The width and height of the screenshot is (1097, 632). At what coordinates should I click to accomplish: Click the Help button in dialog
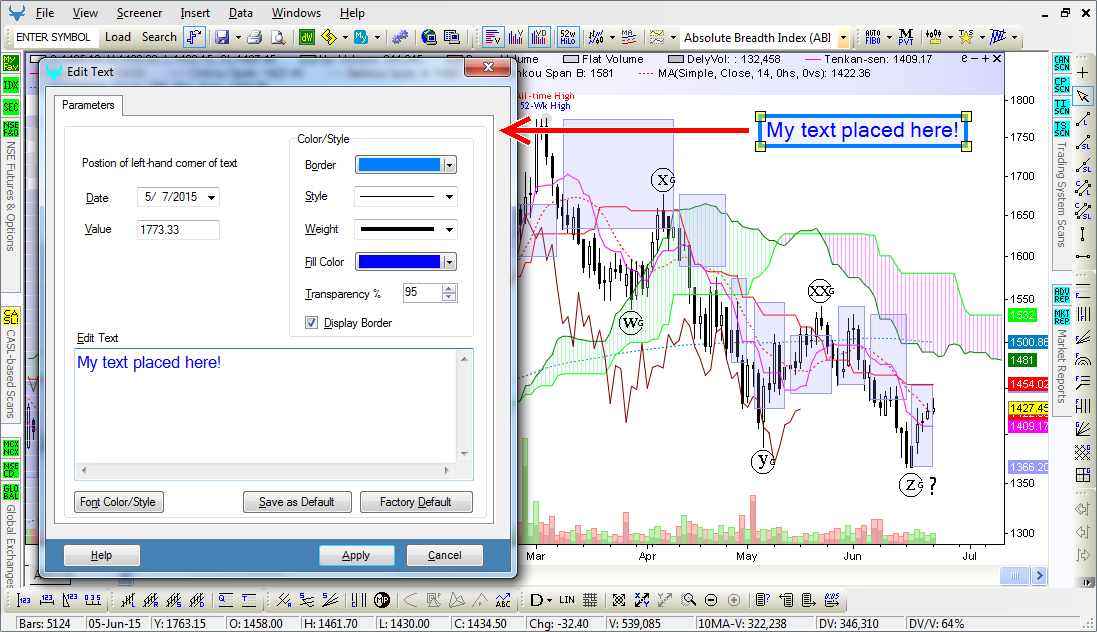(x=101, y=555)
